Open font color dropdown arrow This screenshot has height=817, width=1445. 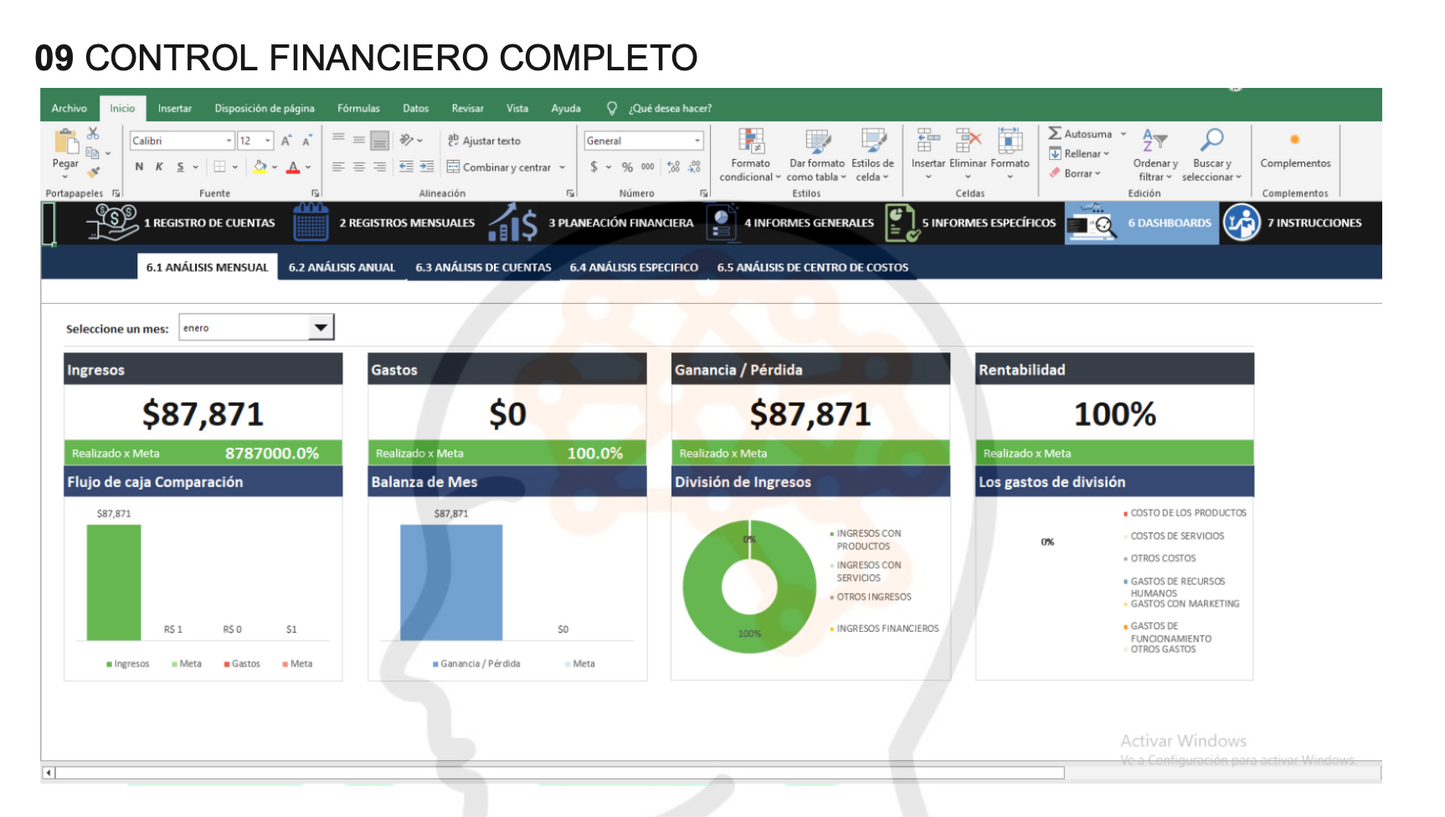point(308,167)
